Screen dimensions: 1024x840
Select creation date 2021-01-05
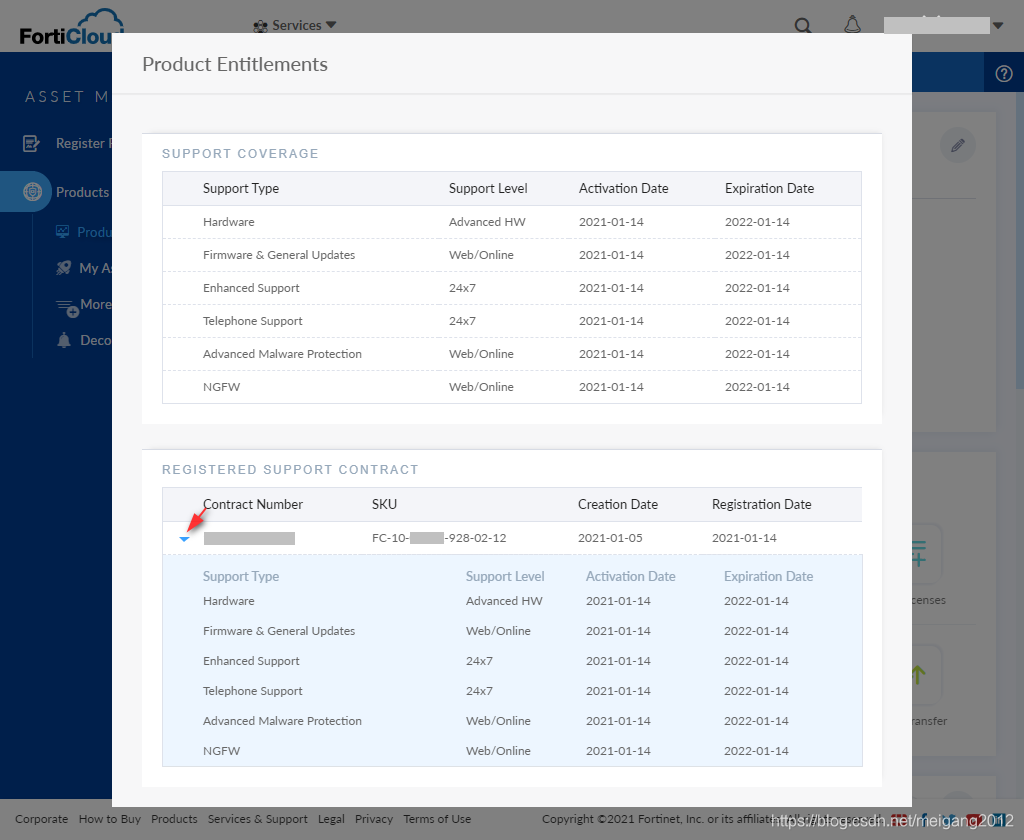610,538
